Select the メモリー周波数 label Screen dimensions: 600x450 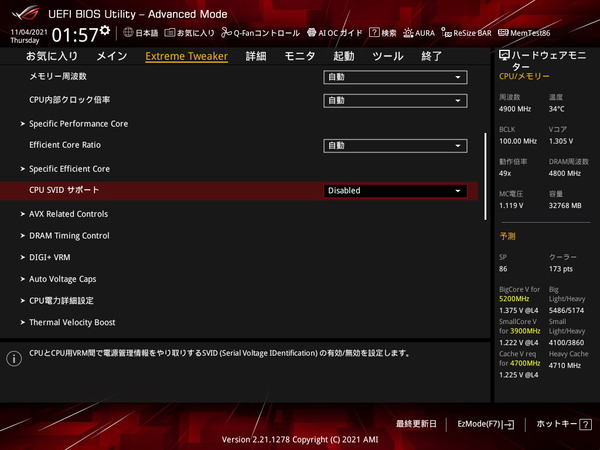tap(58, 77)
